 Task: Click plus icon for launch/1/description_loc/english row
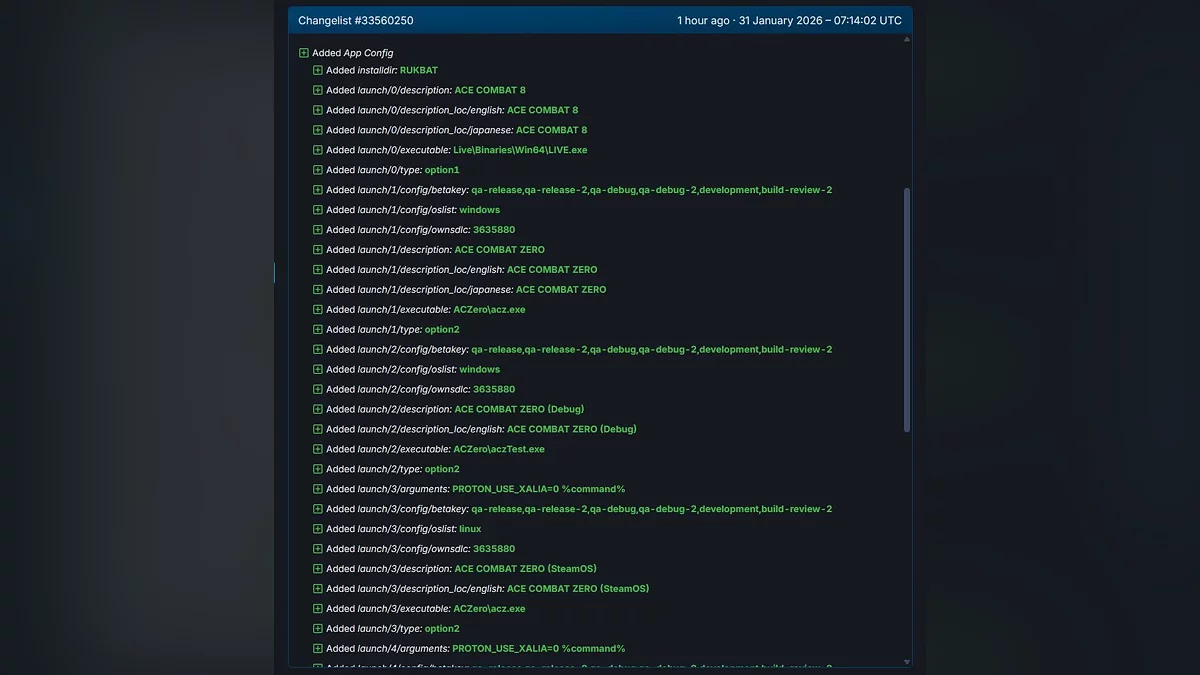click(x=318, y=270)
